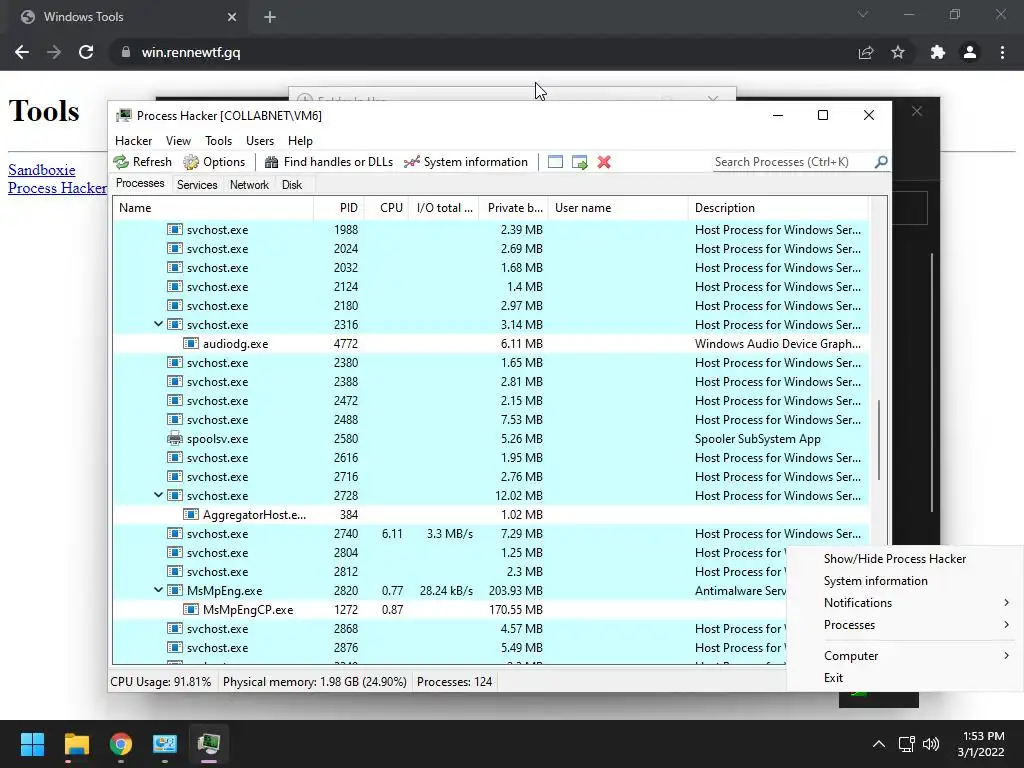Show hidden tray icons chevron
Viewport: 1024px width, 768px height.
pos(879,744)
